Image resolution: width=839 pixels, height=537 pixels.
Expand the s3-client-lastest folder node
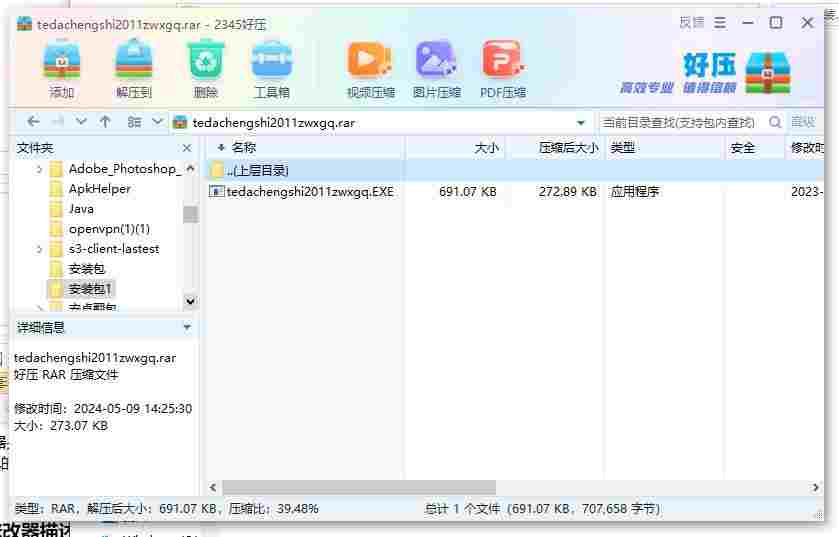[x=39, y=249]
